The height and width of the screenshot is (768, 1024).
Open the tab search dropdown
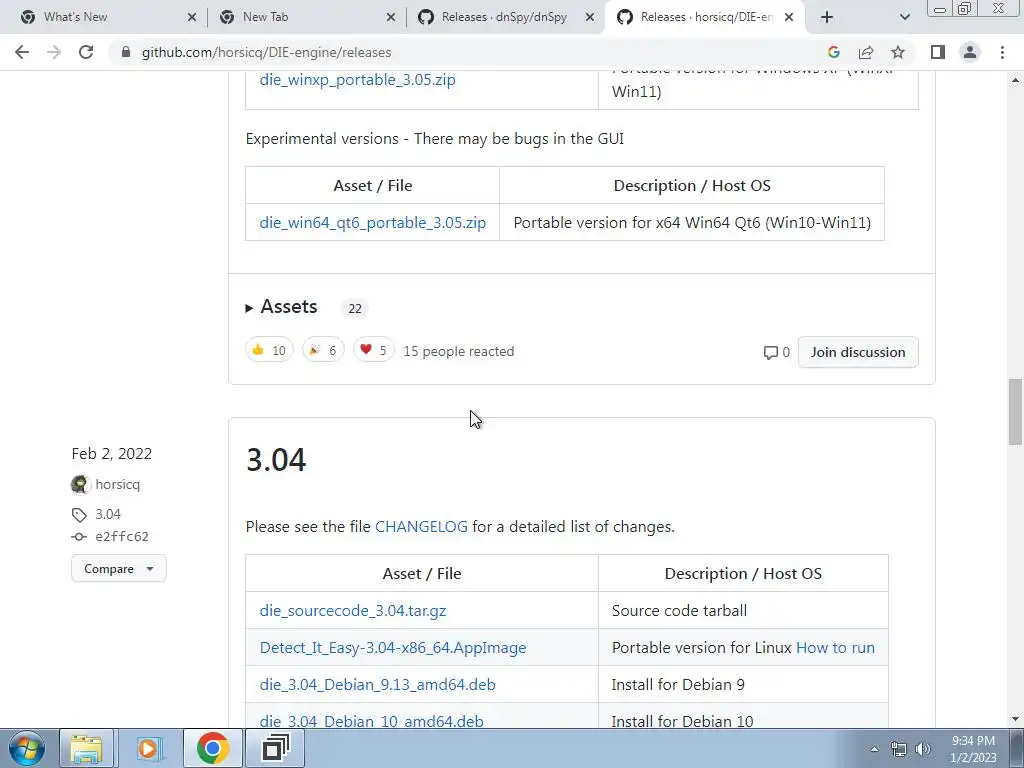[904, 17]
